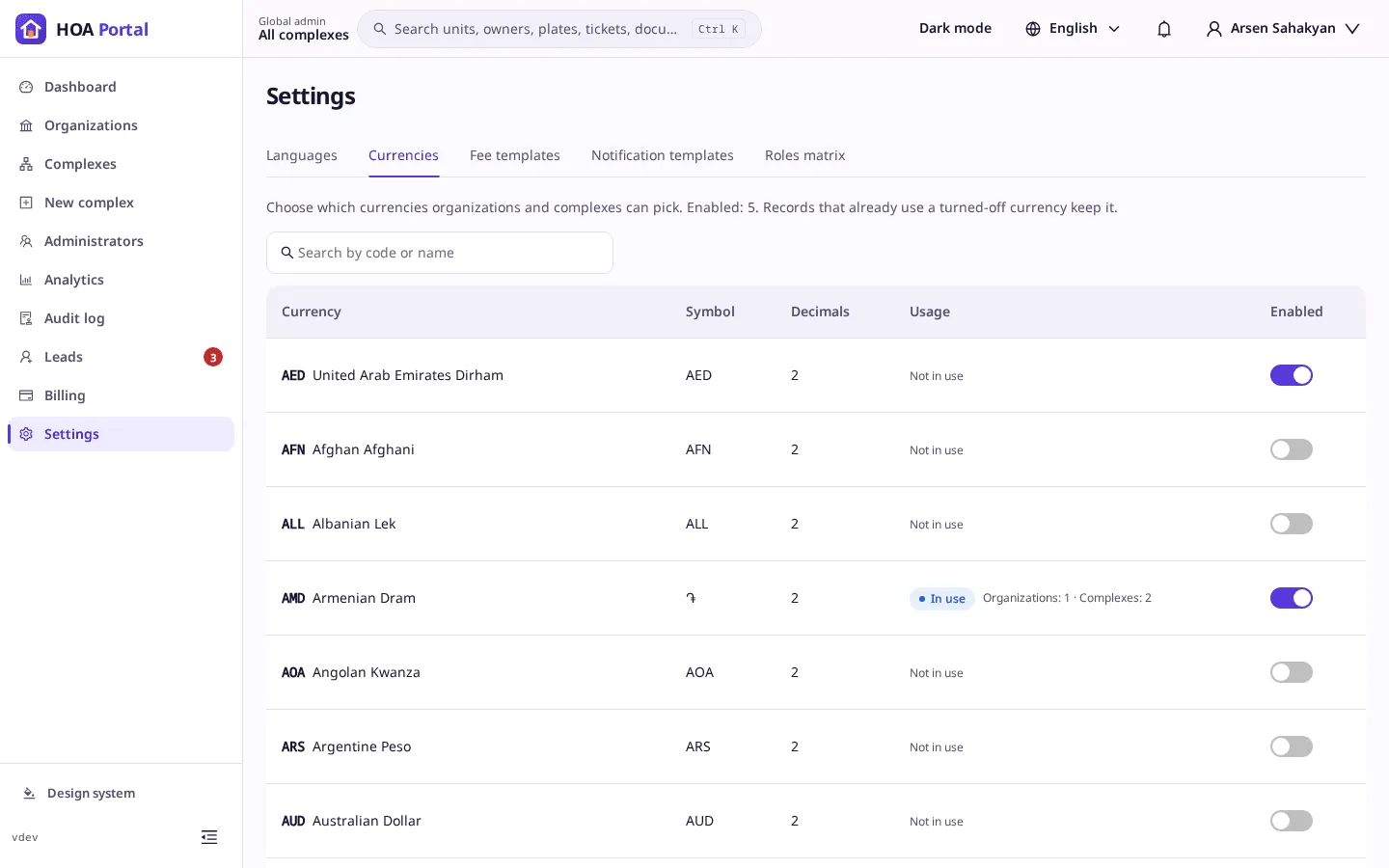Click the Leads person icon
1389x868 pixels.
coord(26,357)
